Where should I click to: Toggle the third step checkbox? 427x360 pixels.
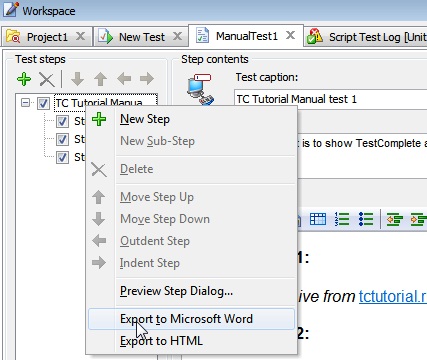[x=62, y=157]
